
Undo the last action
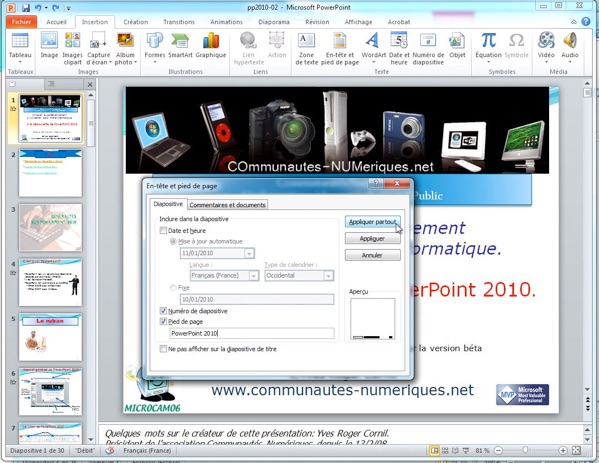[x=38, y=8]
